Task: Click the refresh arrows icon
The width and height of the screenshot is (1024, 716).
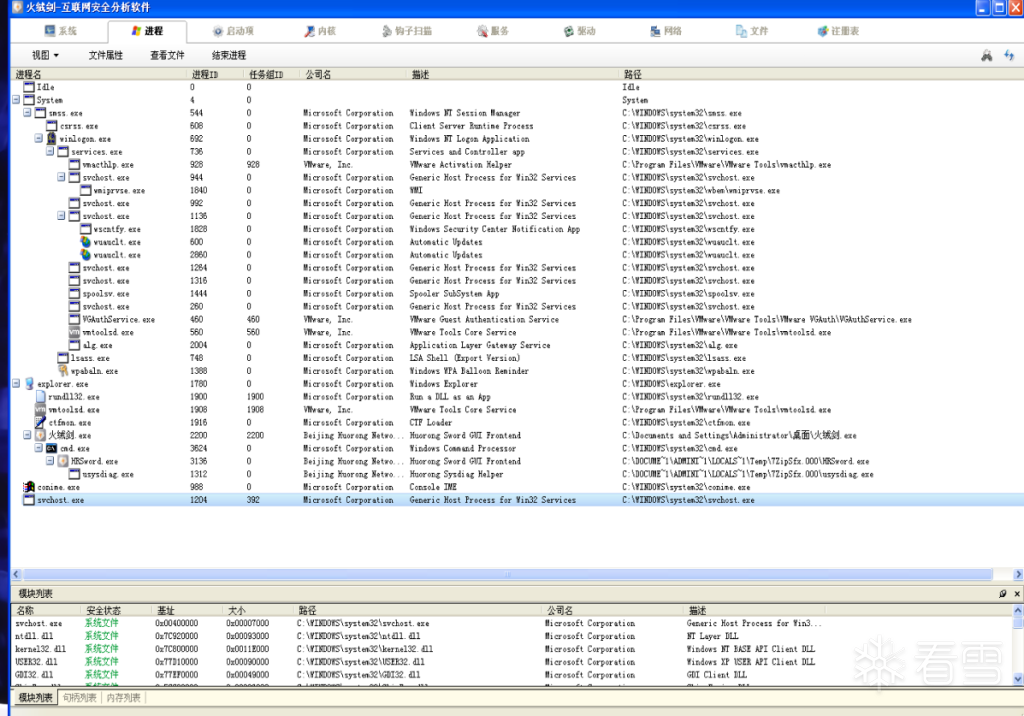Action: click(x=1009, y=56)
